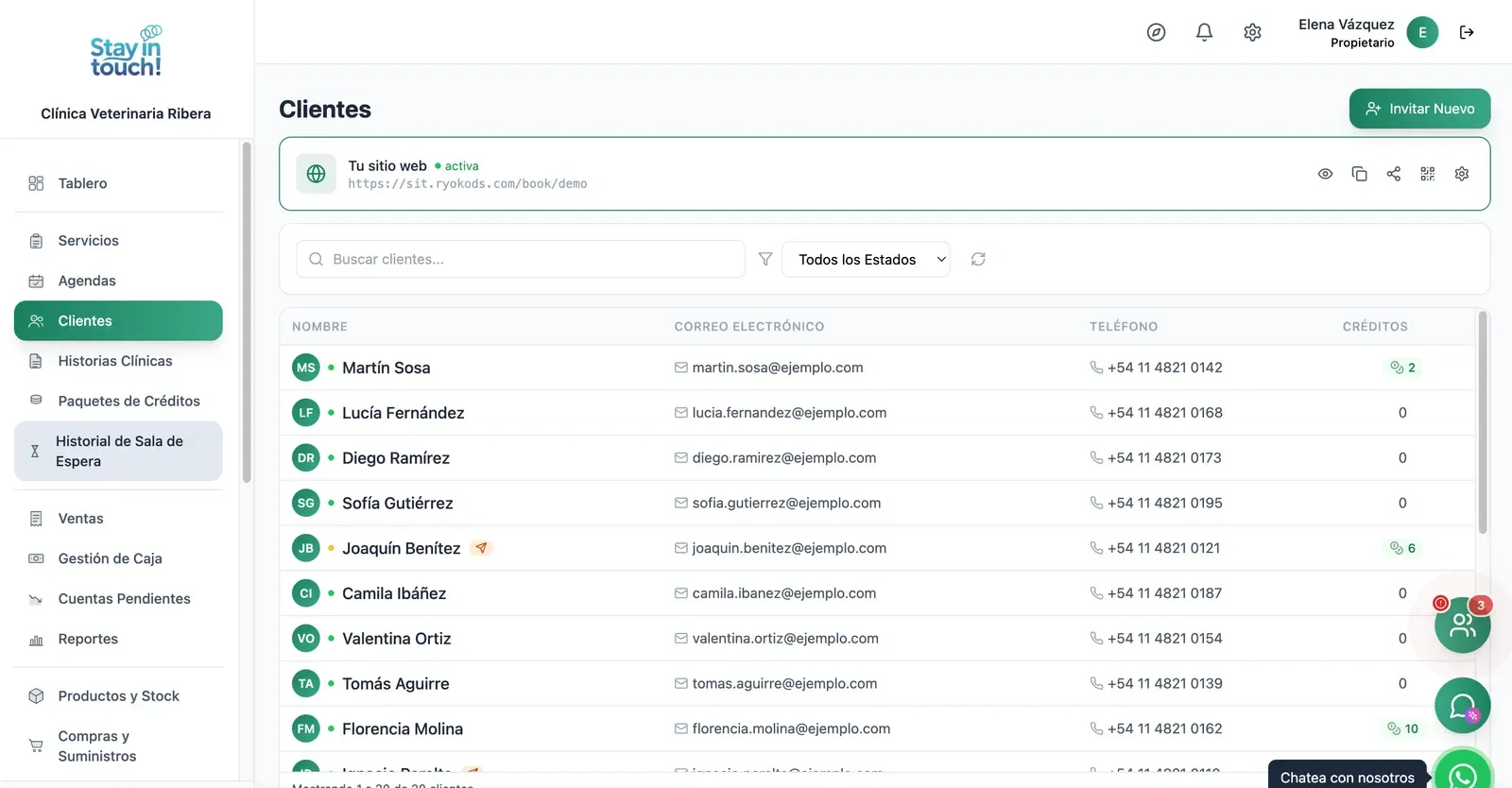Click the Buscar clientes search field

coord(521,259)
